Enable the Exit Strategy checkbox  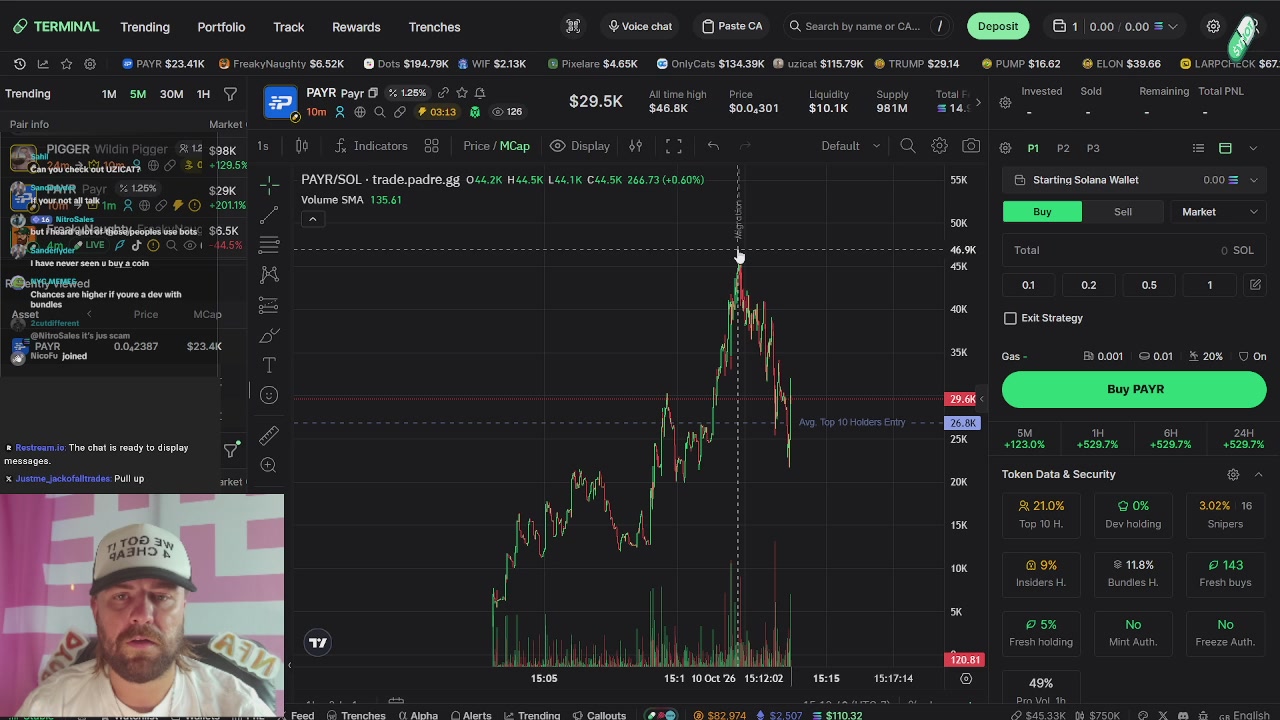point(1010,318)
